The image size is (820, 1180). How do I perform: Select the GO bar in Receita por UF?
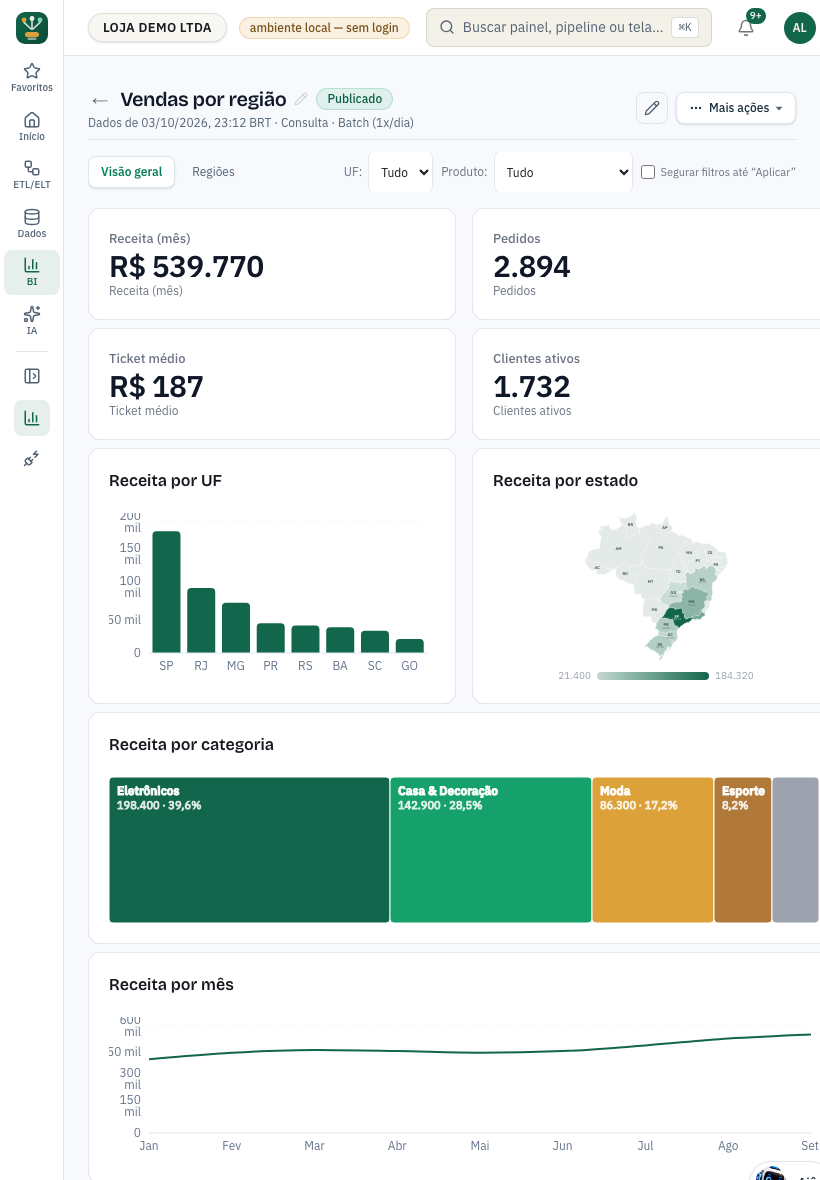pyautogui.click(x=409, y=646)
